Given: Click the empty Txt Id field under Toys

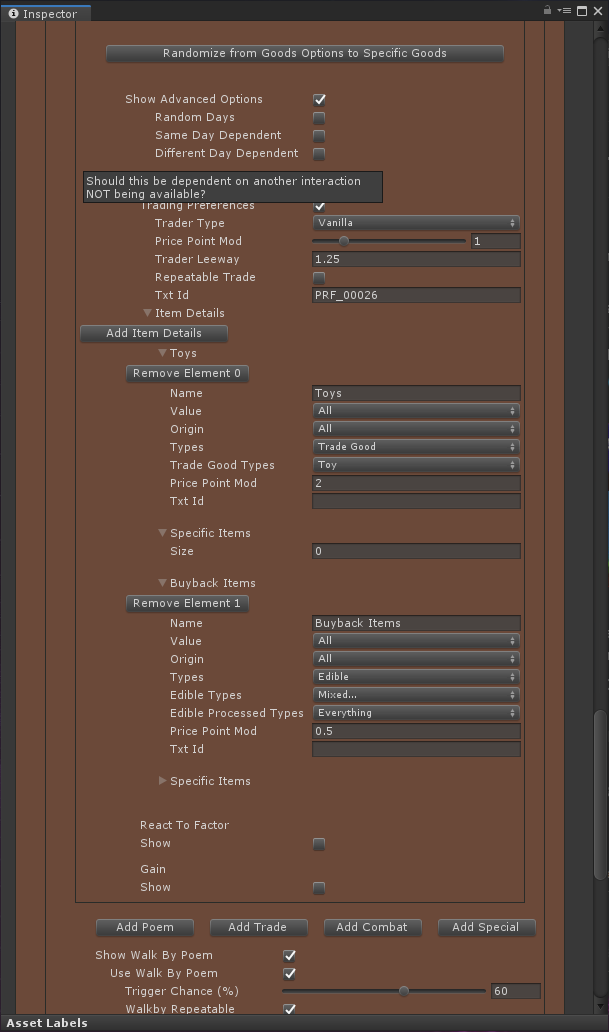Looking at the screenshot, I should [416, 502].
